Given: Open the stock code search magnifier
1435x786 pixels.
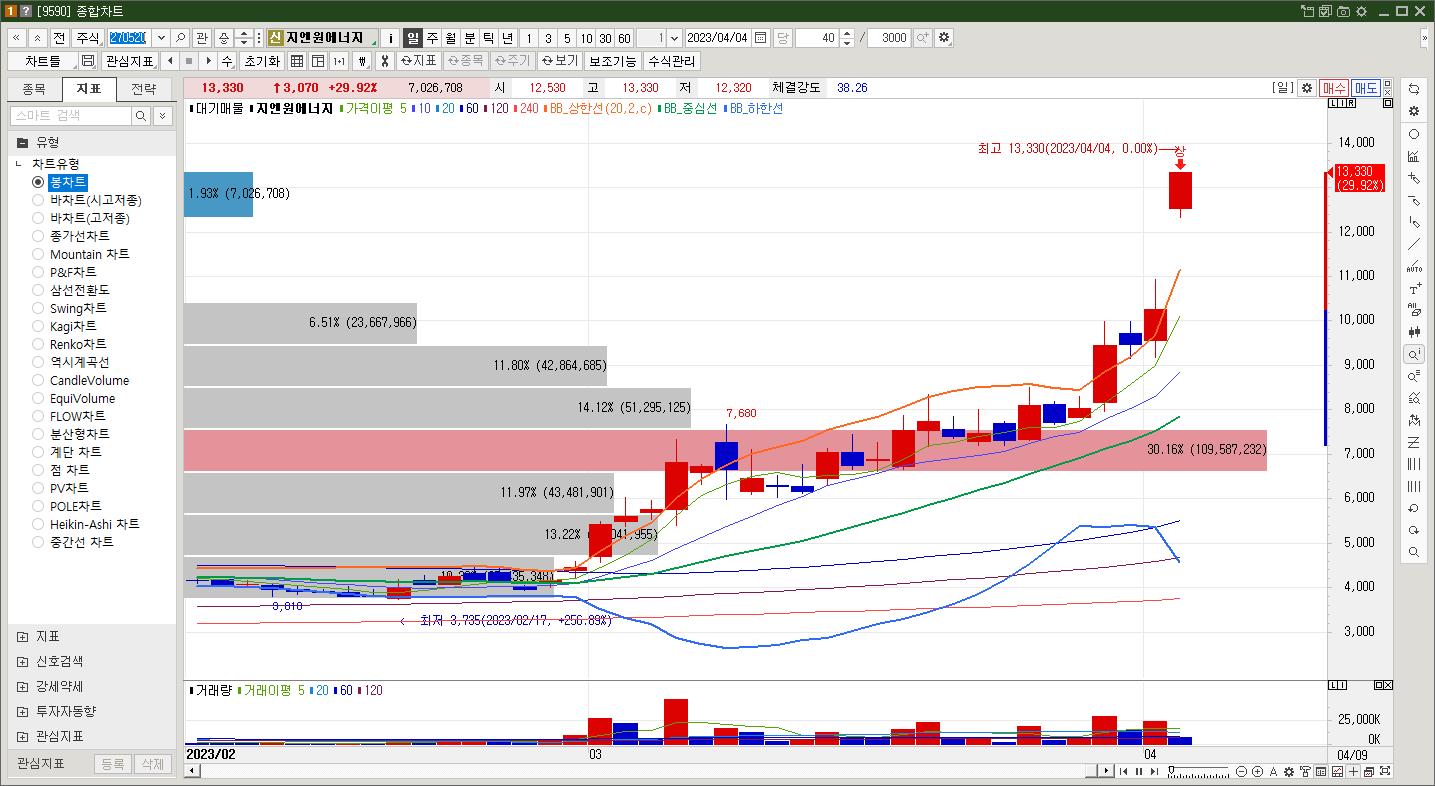Looking at the screenshot, I should (x=181, y=38).
